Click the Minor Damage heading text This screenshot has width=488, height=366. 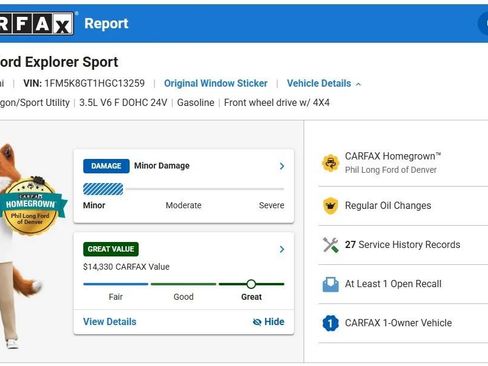point(162,166)
